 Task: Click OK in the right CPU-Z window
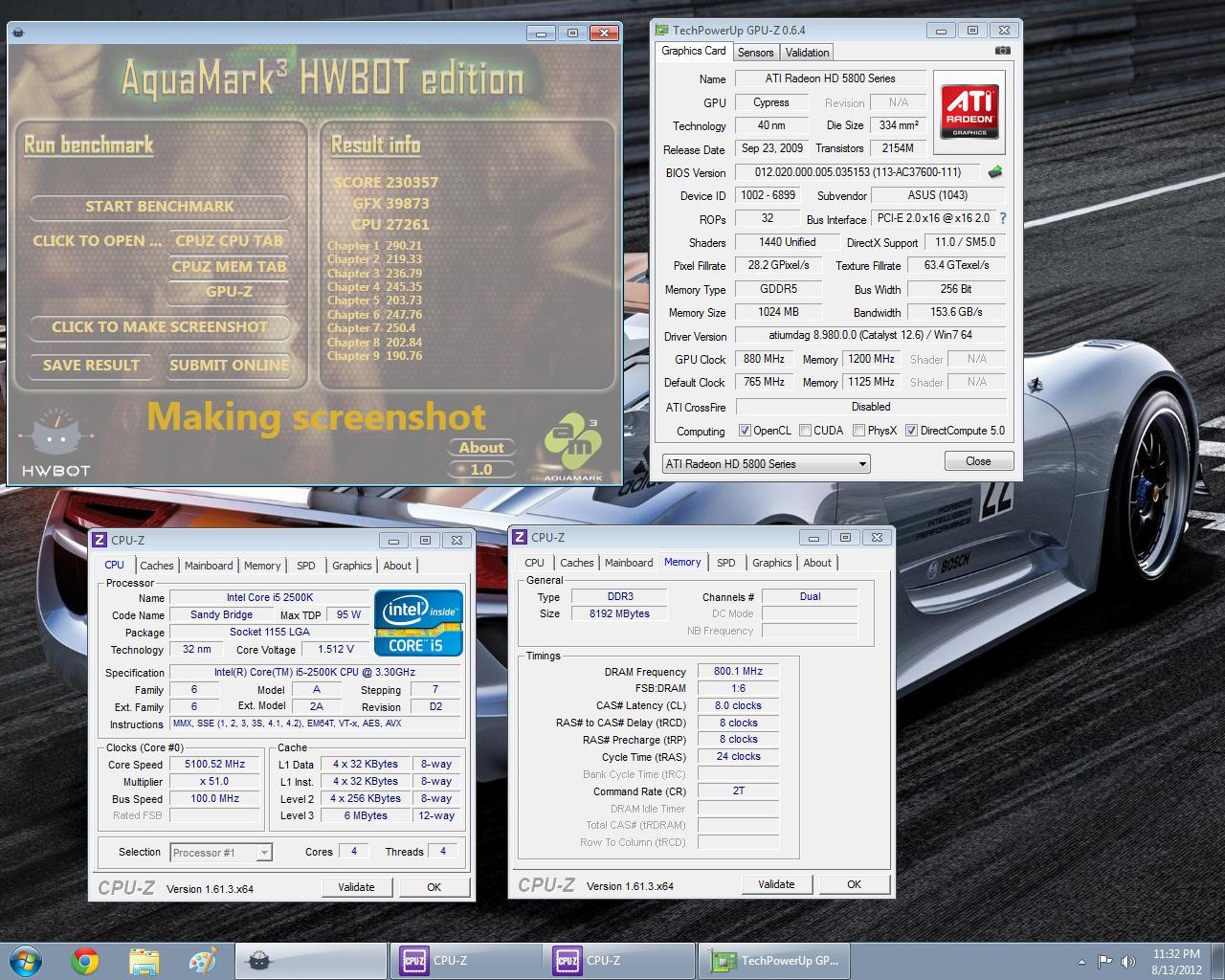(854, 884)
